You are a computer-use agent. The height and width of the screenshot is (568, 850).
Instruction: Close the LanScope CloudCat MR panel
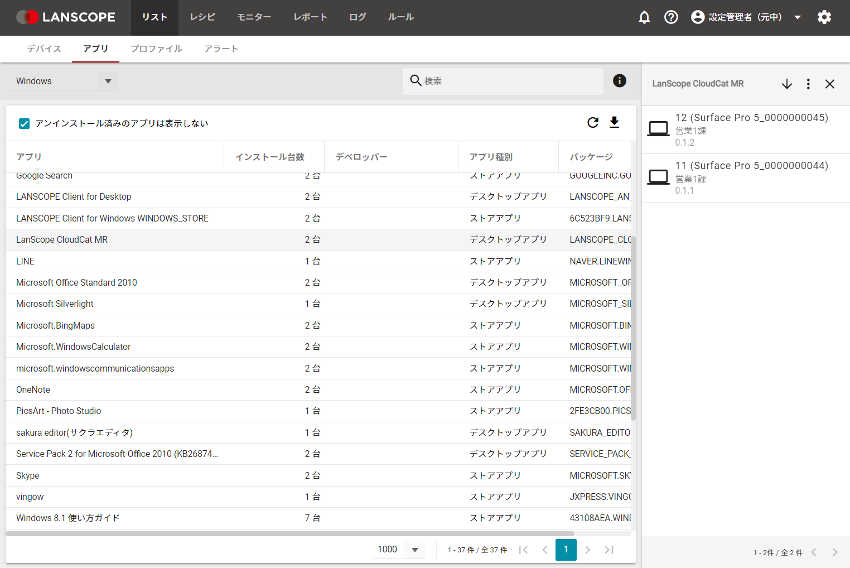pyautogui.click(x=829, y=84)
